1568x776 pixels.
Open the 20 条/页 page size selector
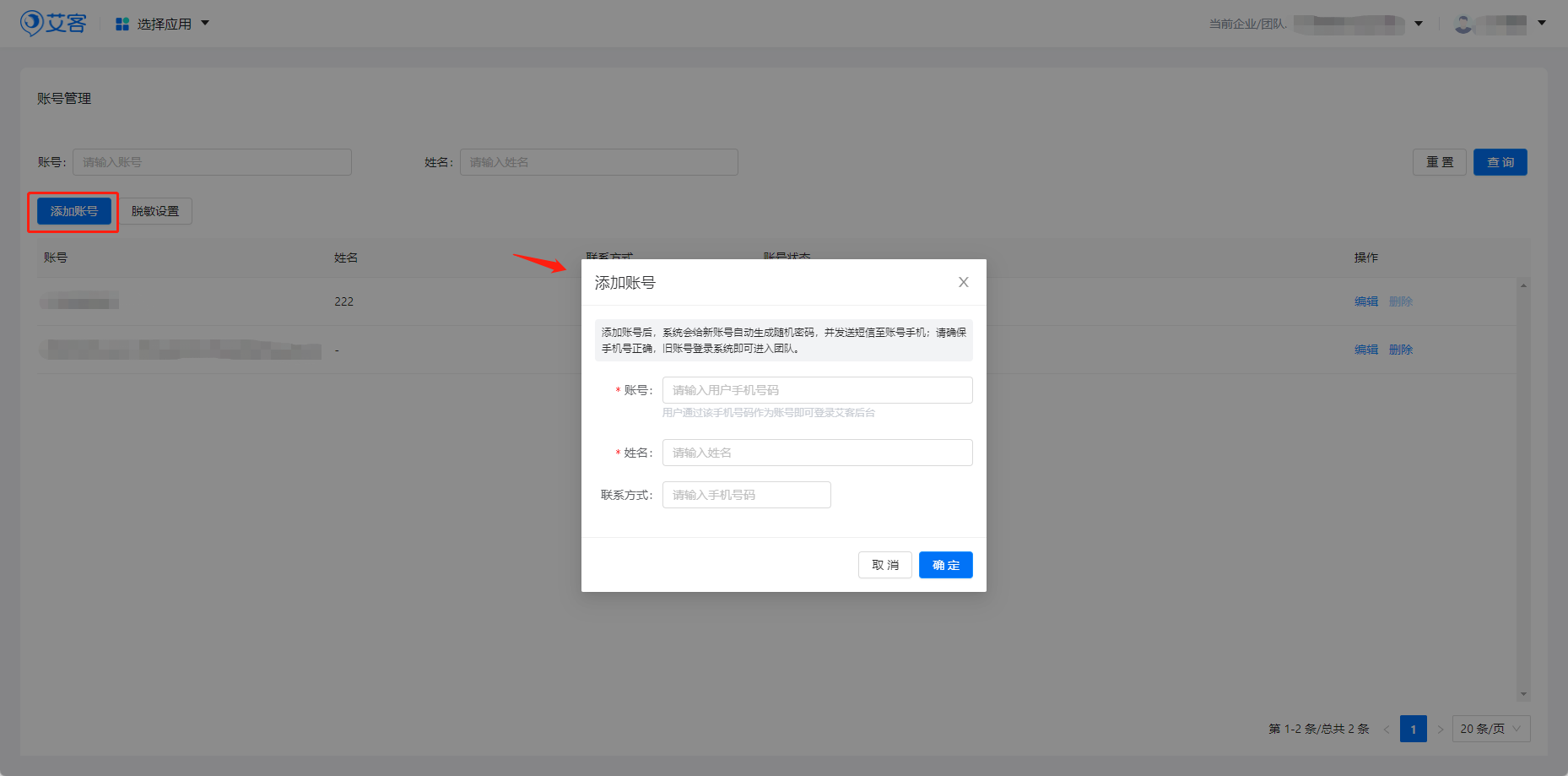1490,729
